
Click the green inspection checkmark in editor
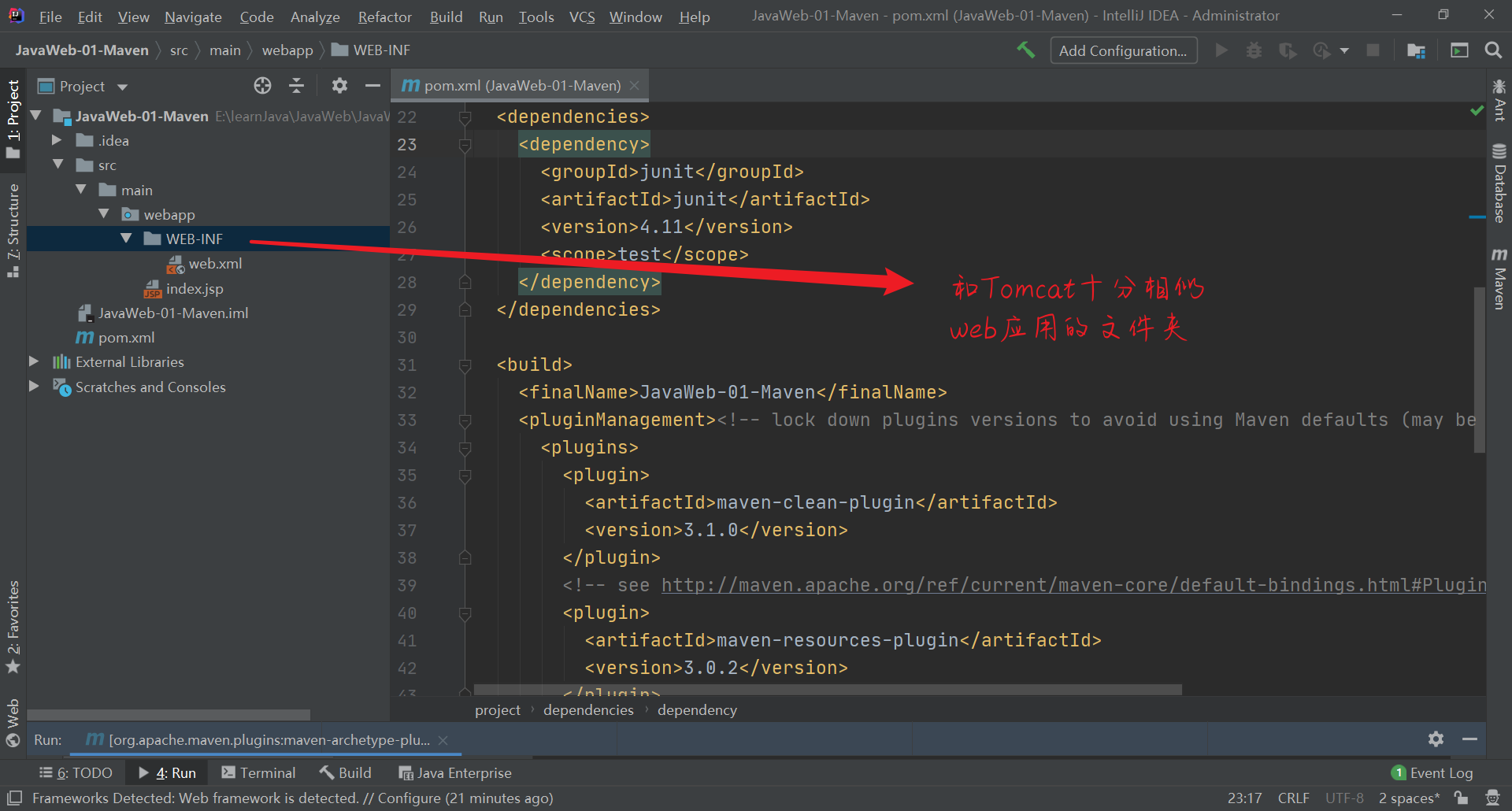1477,111
